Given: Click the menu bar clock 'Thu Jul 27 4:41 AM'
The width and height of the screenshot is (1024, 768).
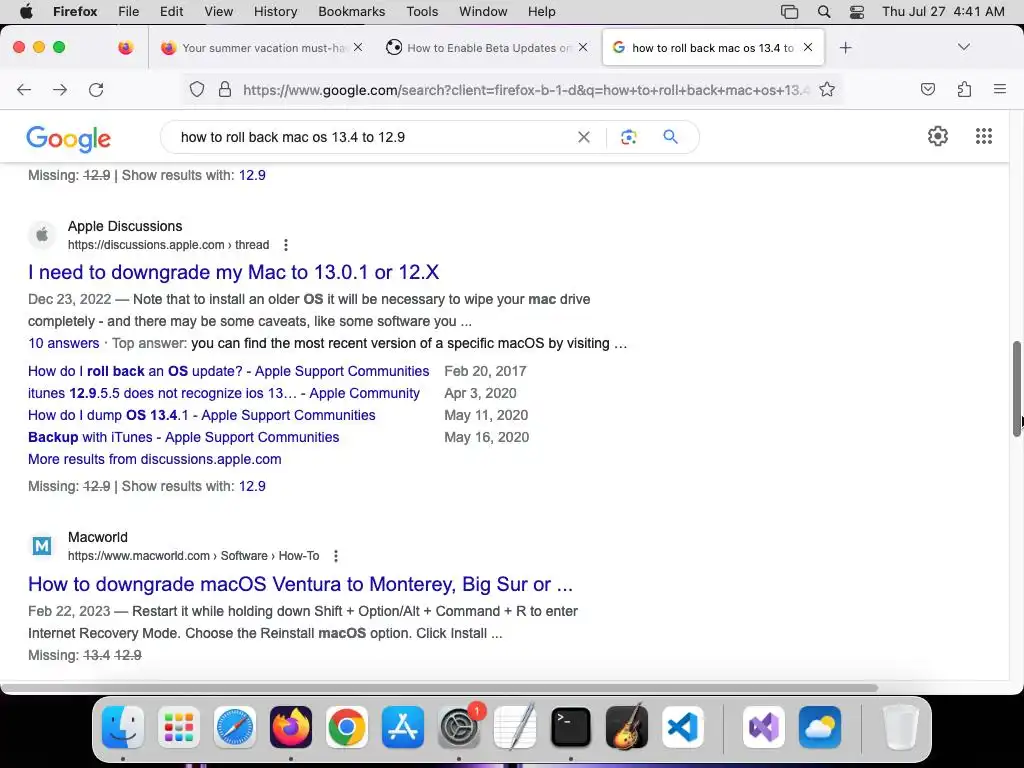Looking at the screenshot, I should coord(943,11).
